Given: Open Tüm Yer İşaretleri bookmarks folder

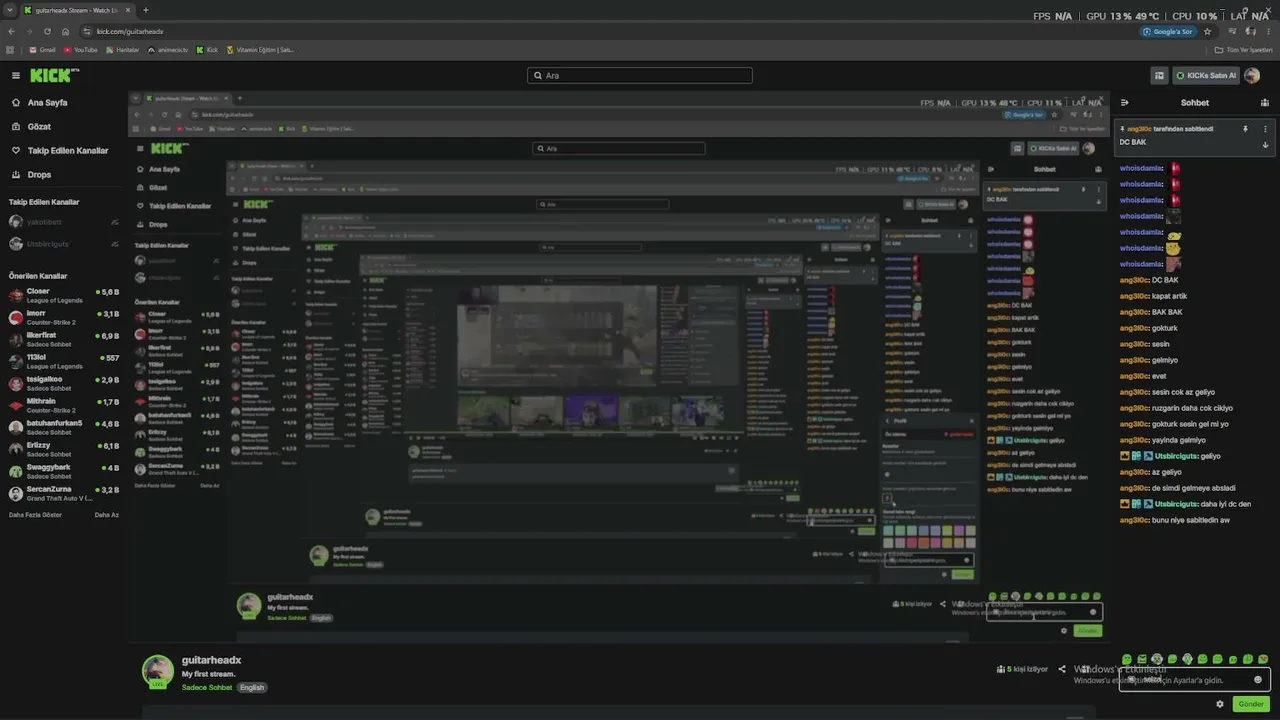Looking at the screenshot, I should tap(1245, 49).
